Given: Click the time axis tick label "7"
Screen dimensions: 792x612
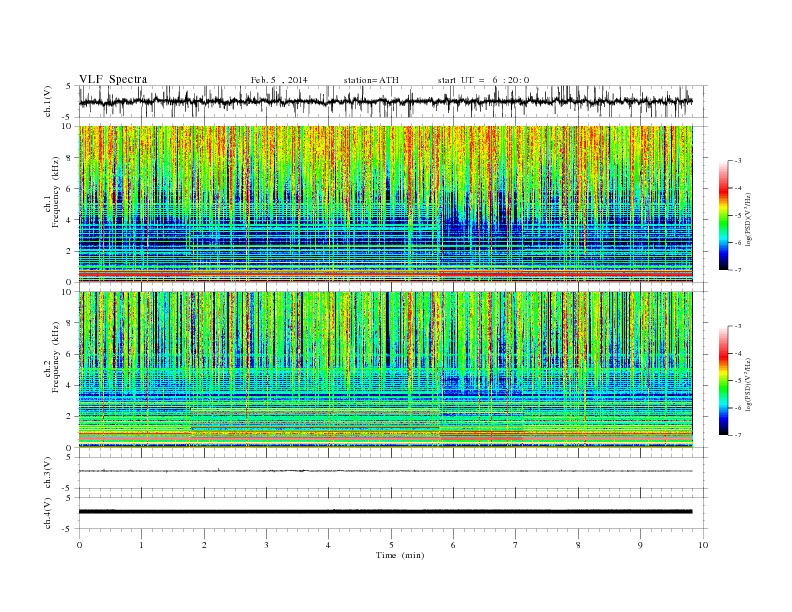Looking at the screenshot, I should [x=516, y=545].
